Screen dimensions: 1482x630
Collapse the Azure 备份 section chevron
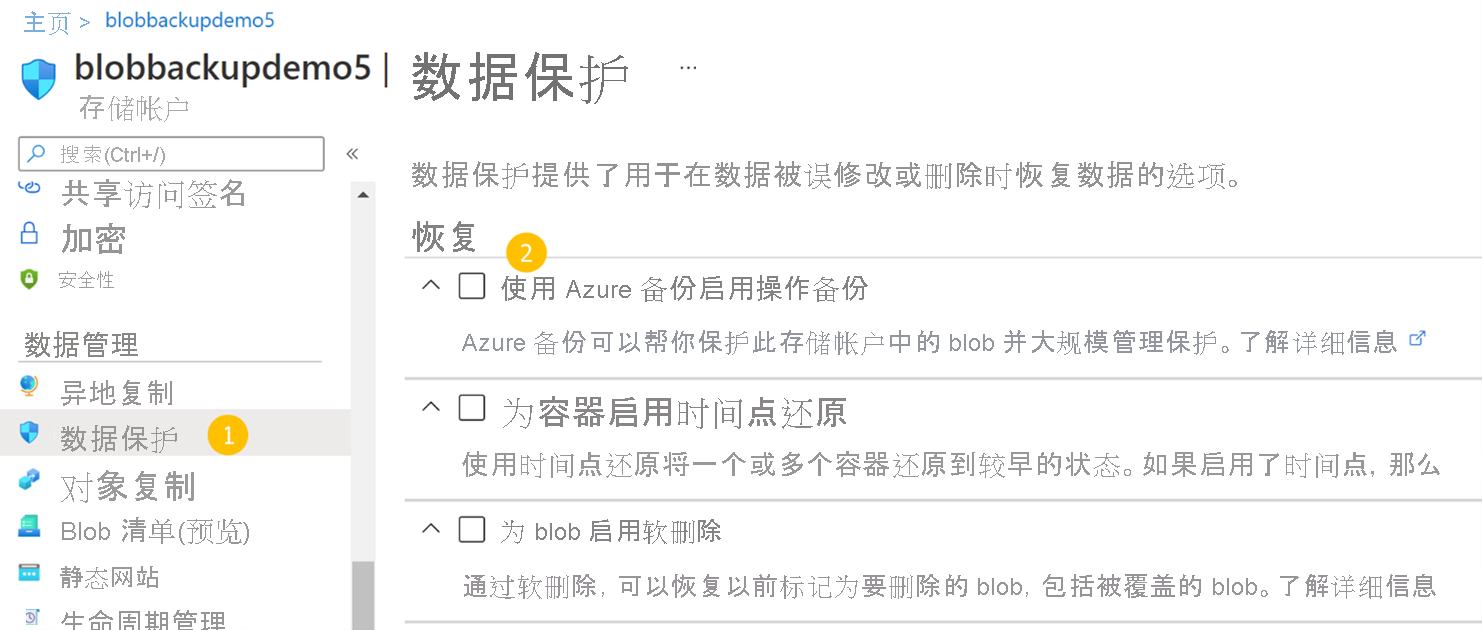[430, 285]
